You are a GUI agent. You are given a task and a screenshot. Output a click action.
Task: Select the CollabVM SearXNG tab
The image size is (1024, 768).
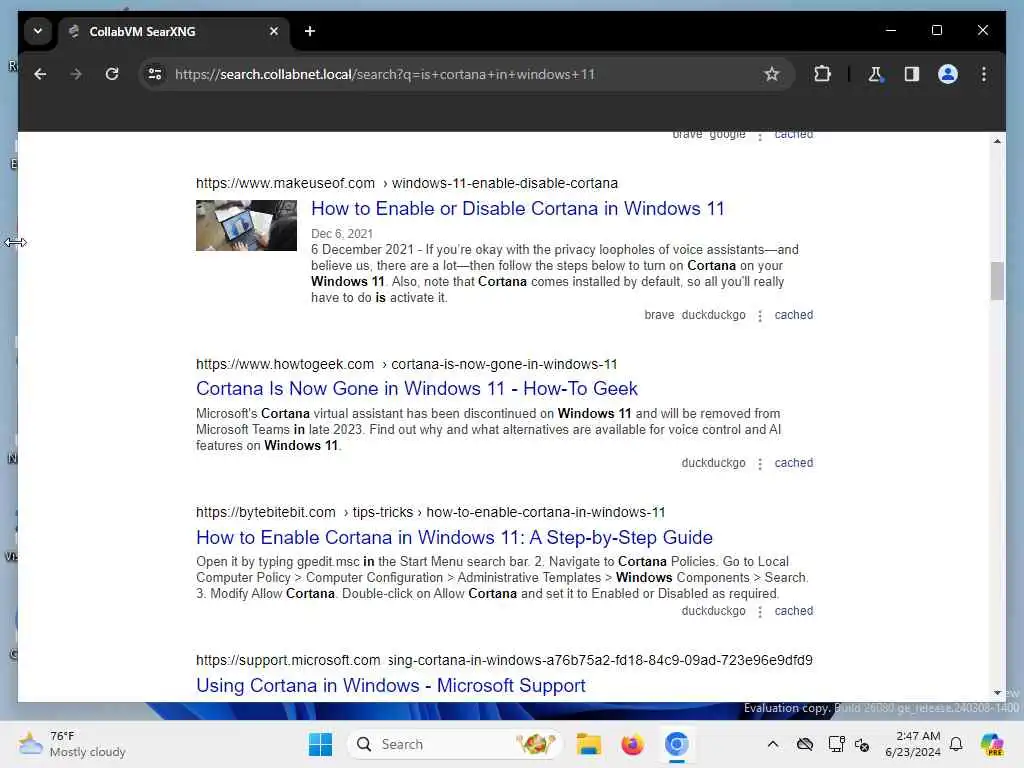click(174, 31)
